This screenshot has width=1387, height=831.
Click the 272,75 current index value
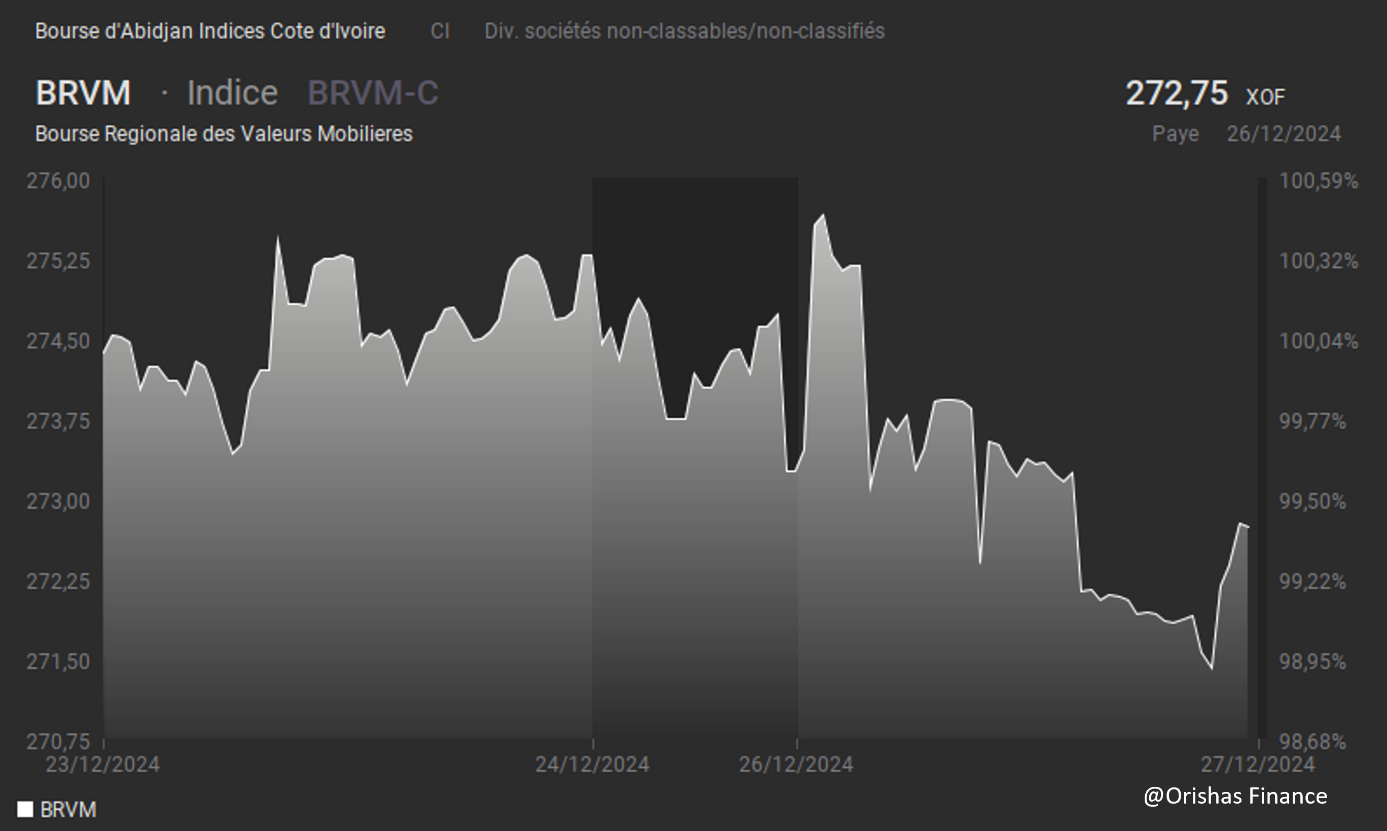1176,93
